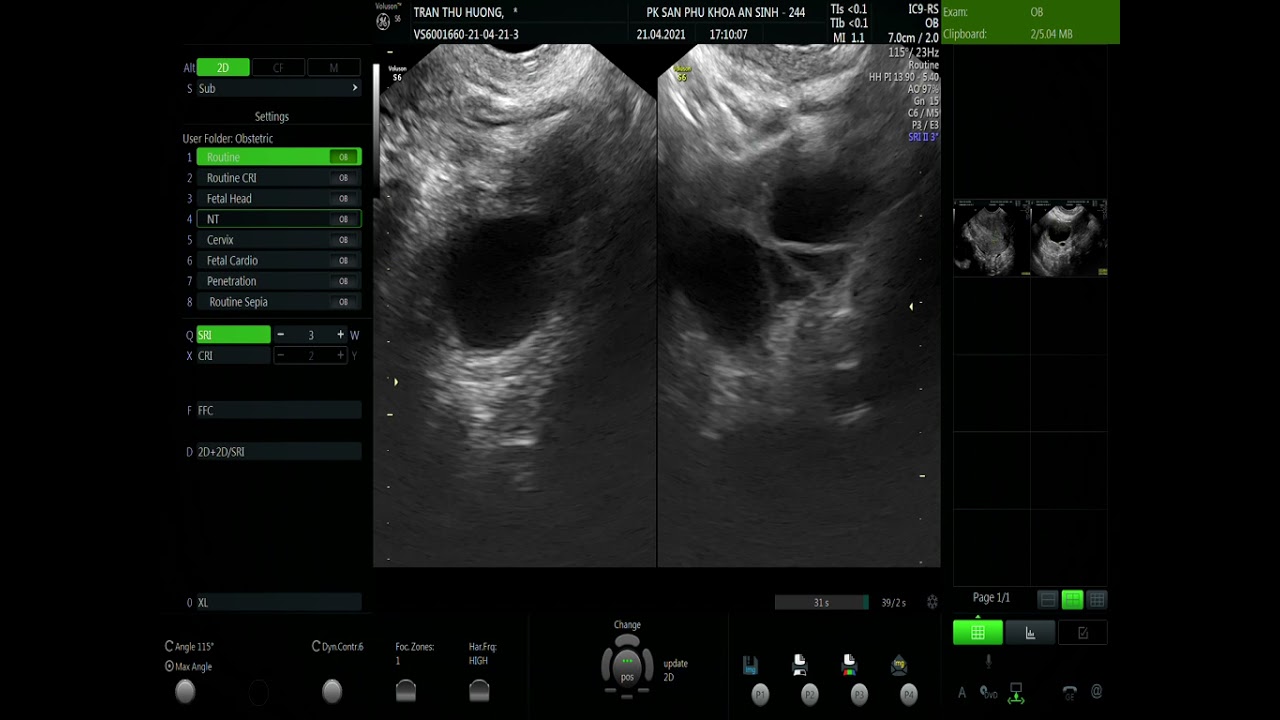Click the Dyn.Contr.6 knob
The height and width of the screenshot is (720, 1280).
[x=332, y=691]
